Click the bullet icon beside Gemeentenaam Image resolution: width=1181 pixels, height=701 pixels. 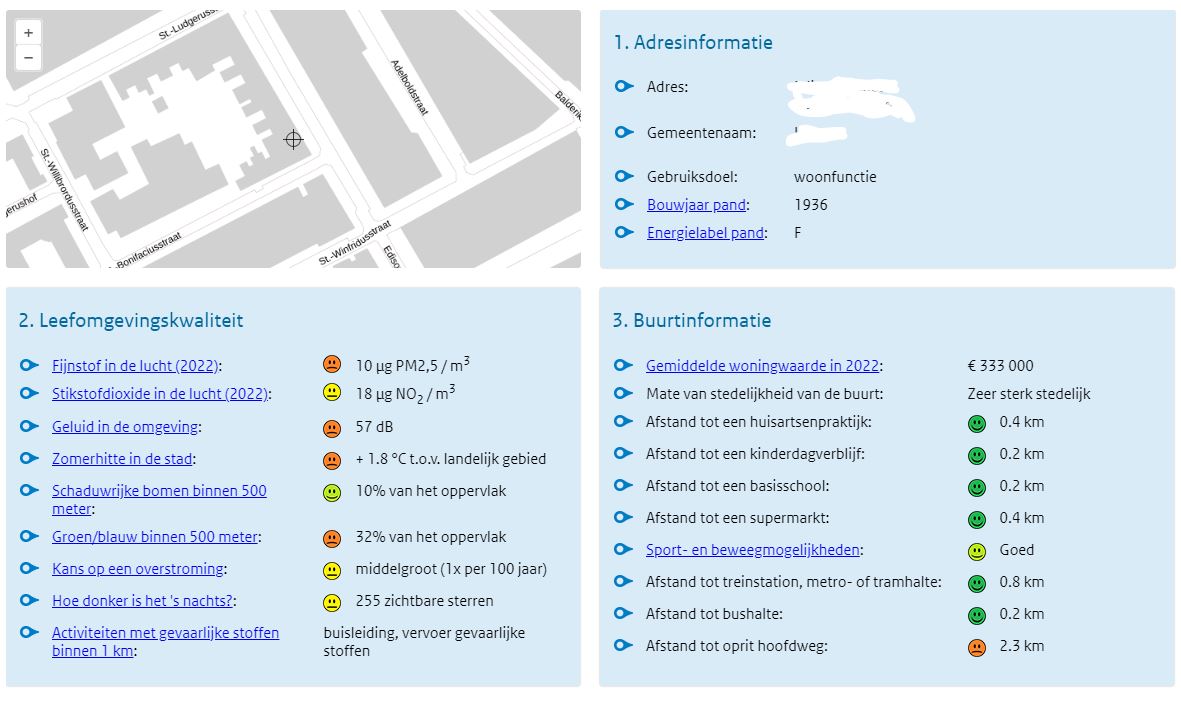click(624, 132)
